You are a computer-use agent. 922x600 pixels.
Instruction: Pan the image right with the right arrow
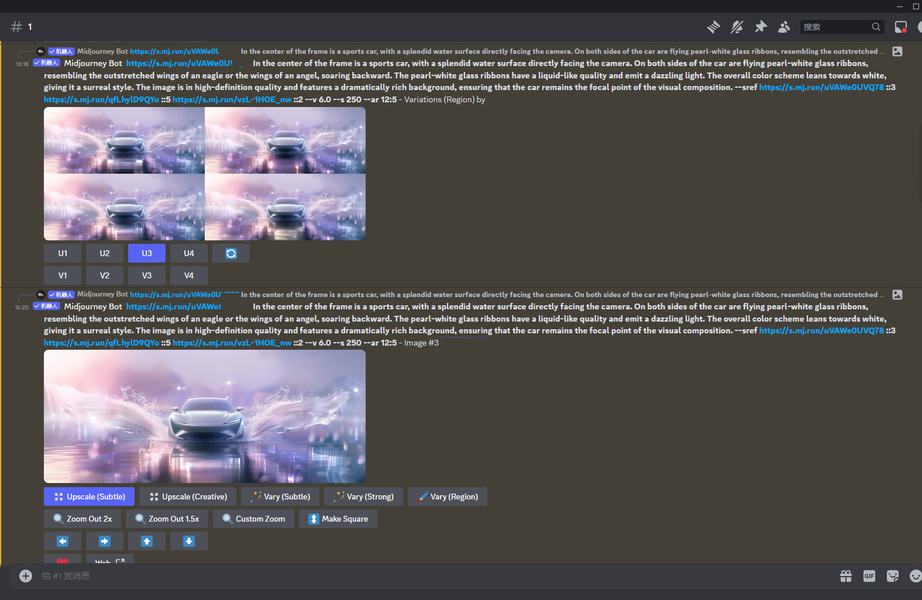click(x=105, y=541)
